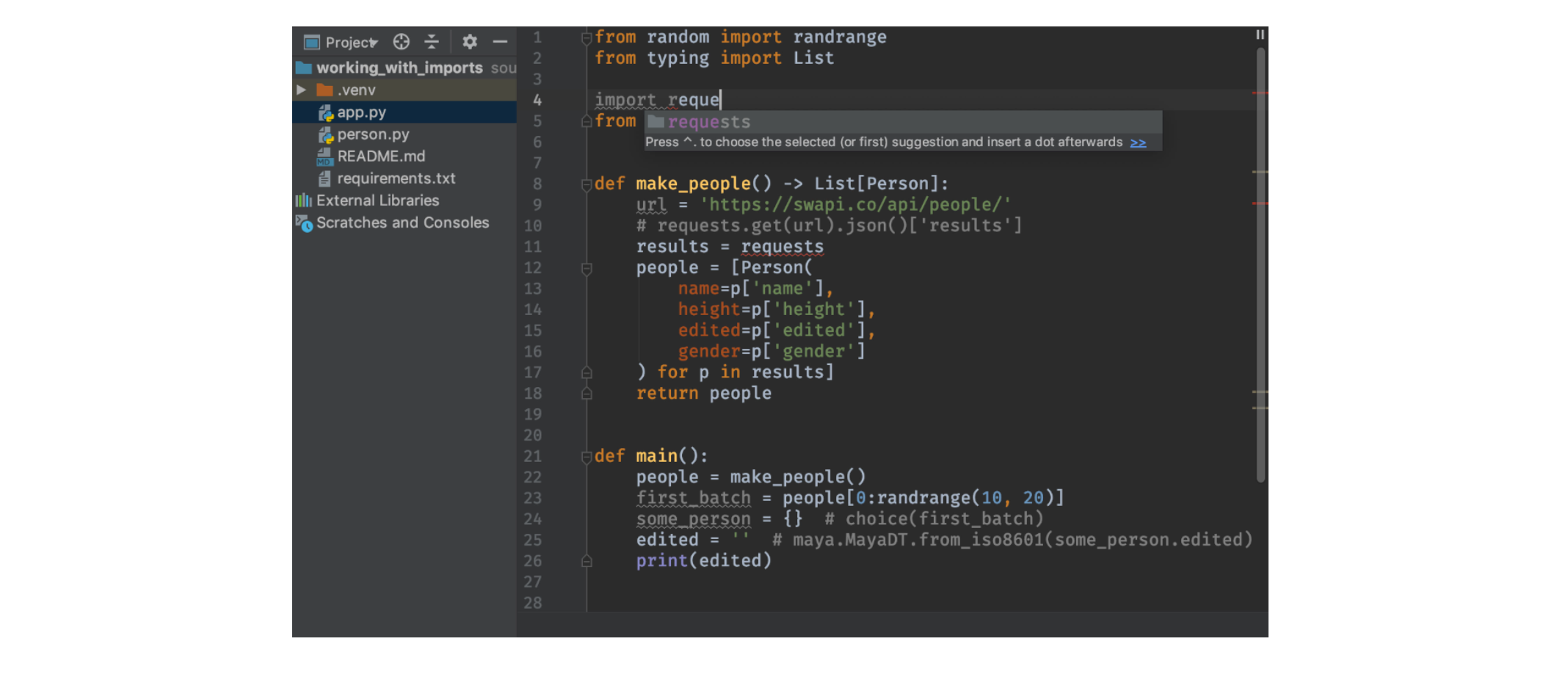Click 'randrange' on line 1
The width and height of the screenshot is (1568, 680).
[839, 37]
